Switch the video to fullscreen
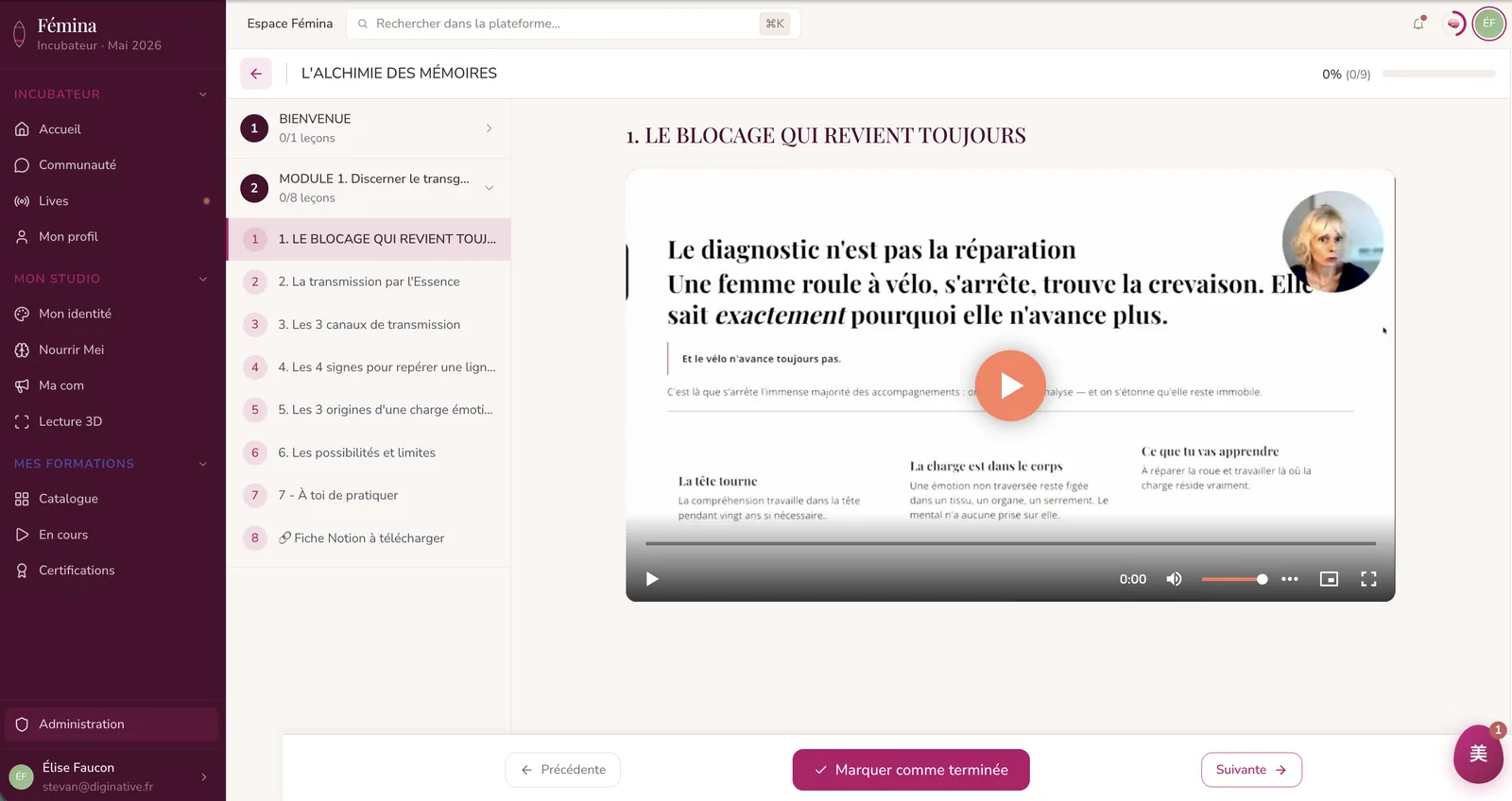 pyautogui.click(x=1368, y=579)
